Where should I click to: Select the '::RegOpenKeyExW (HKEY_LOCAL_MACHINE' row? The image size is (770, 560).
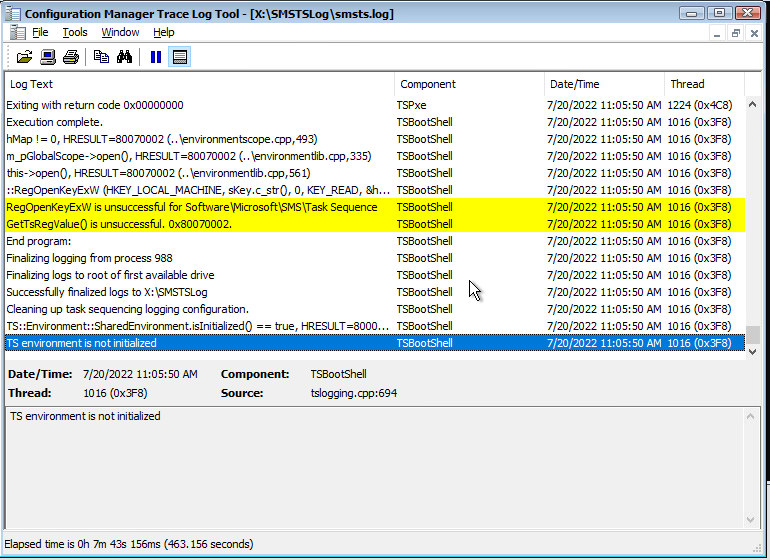click(x=375, y=190)
